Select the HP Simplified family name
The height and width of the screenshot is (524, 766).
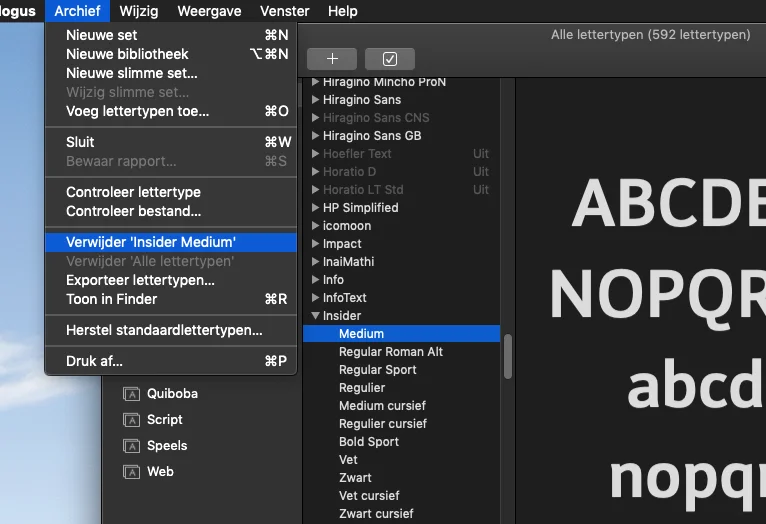(x=361, y=208)
